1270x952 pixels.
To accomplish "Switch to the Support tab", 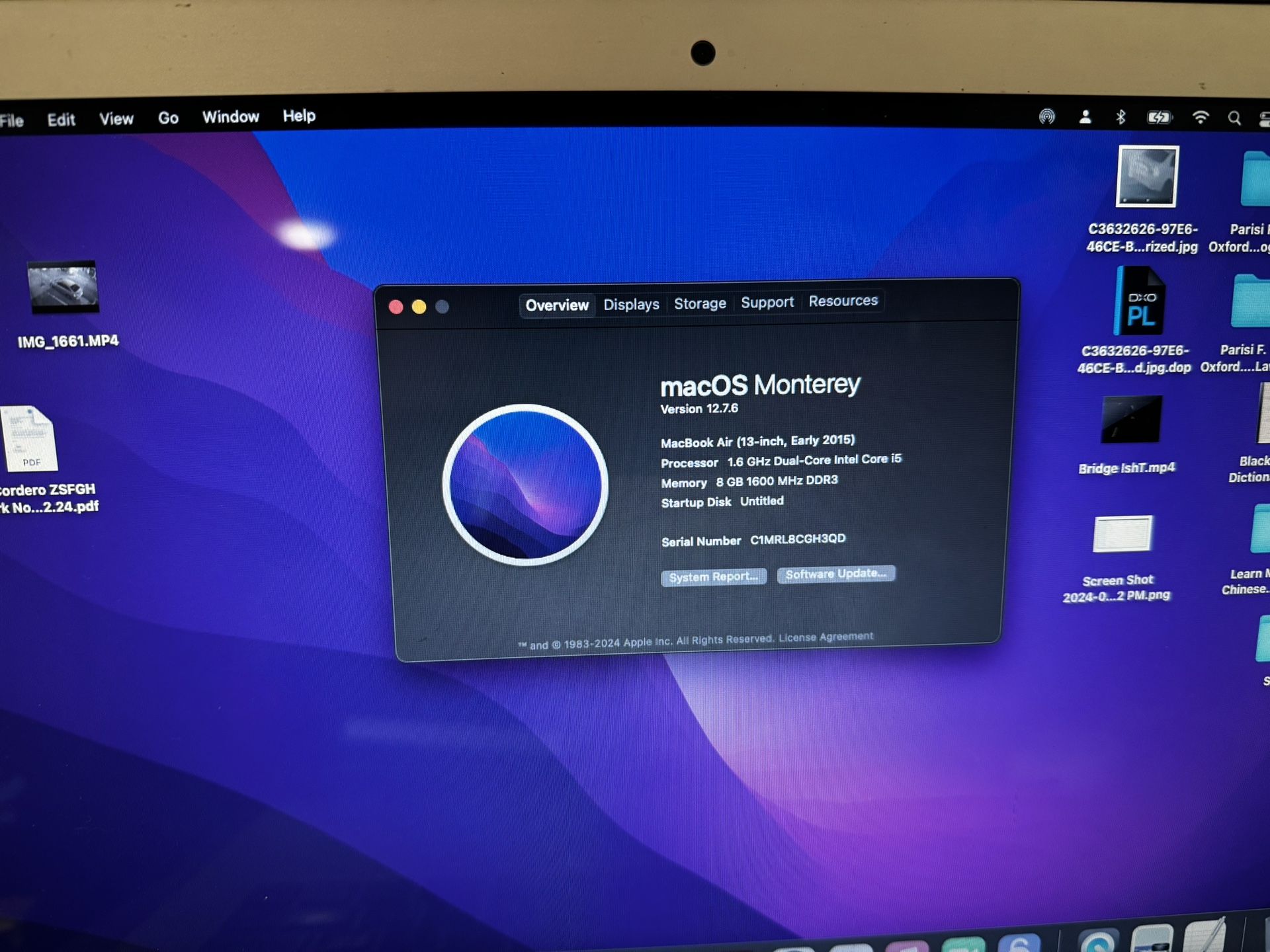I will (767, 302).
